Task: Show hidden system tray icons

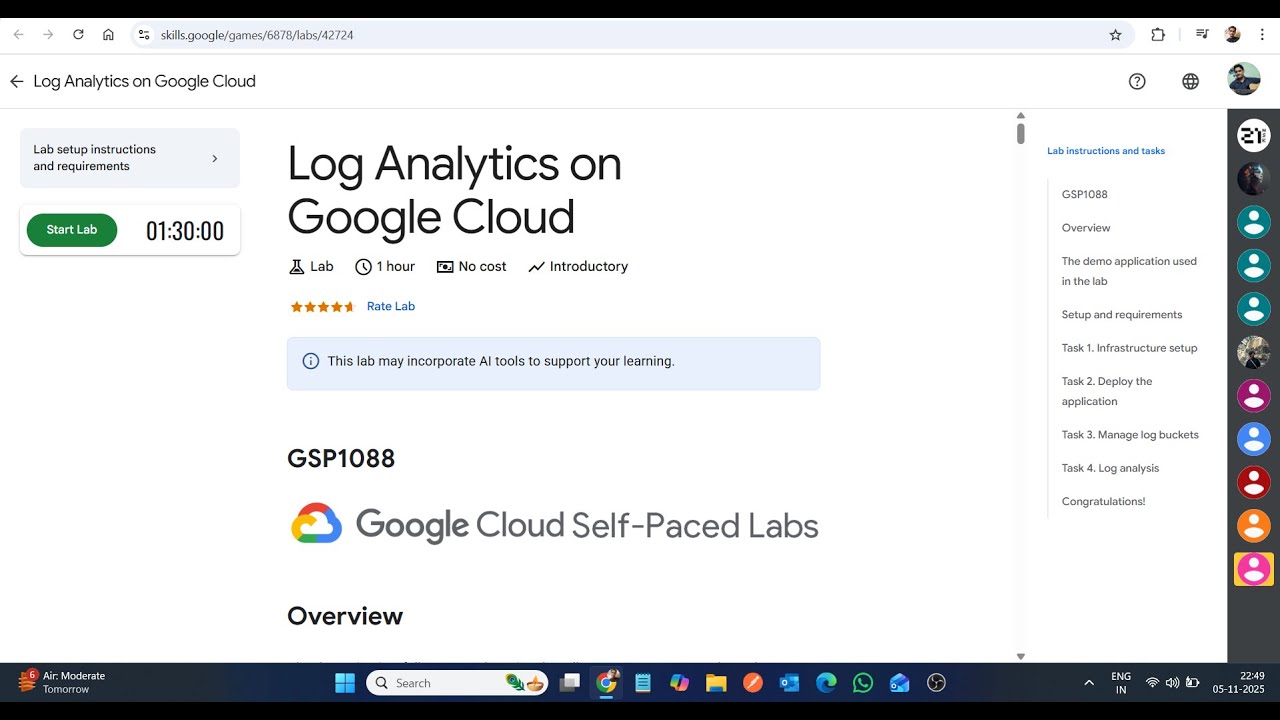Action: pos(1089,683)
